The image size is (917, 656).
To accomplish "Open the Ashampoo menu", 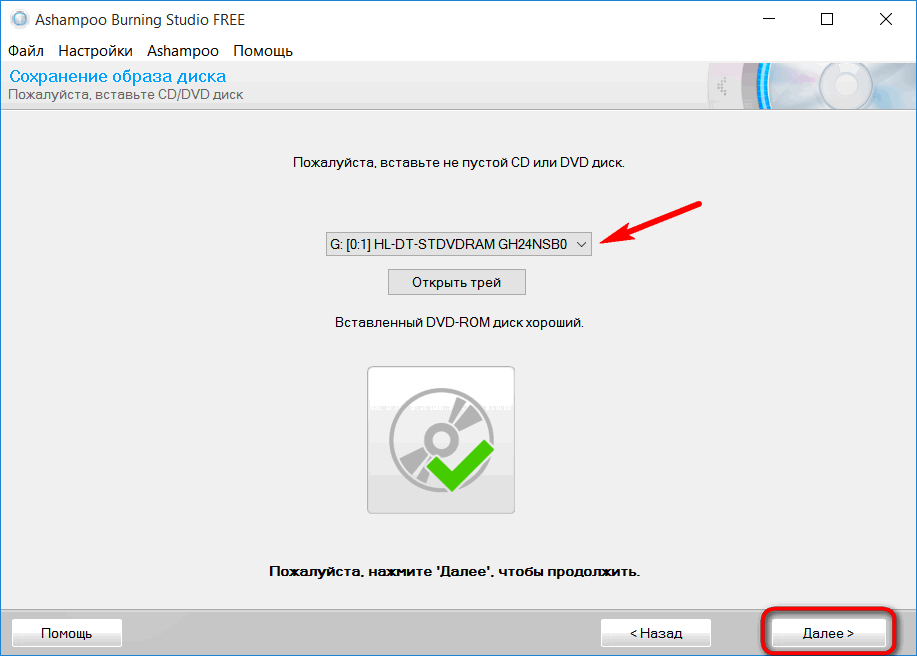I will (x=182, y=51).
